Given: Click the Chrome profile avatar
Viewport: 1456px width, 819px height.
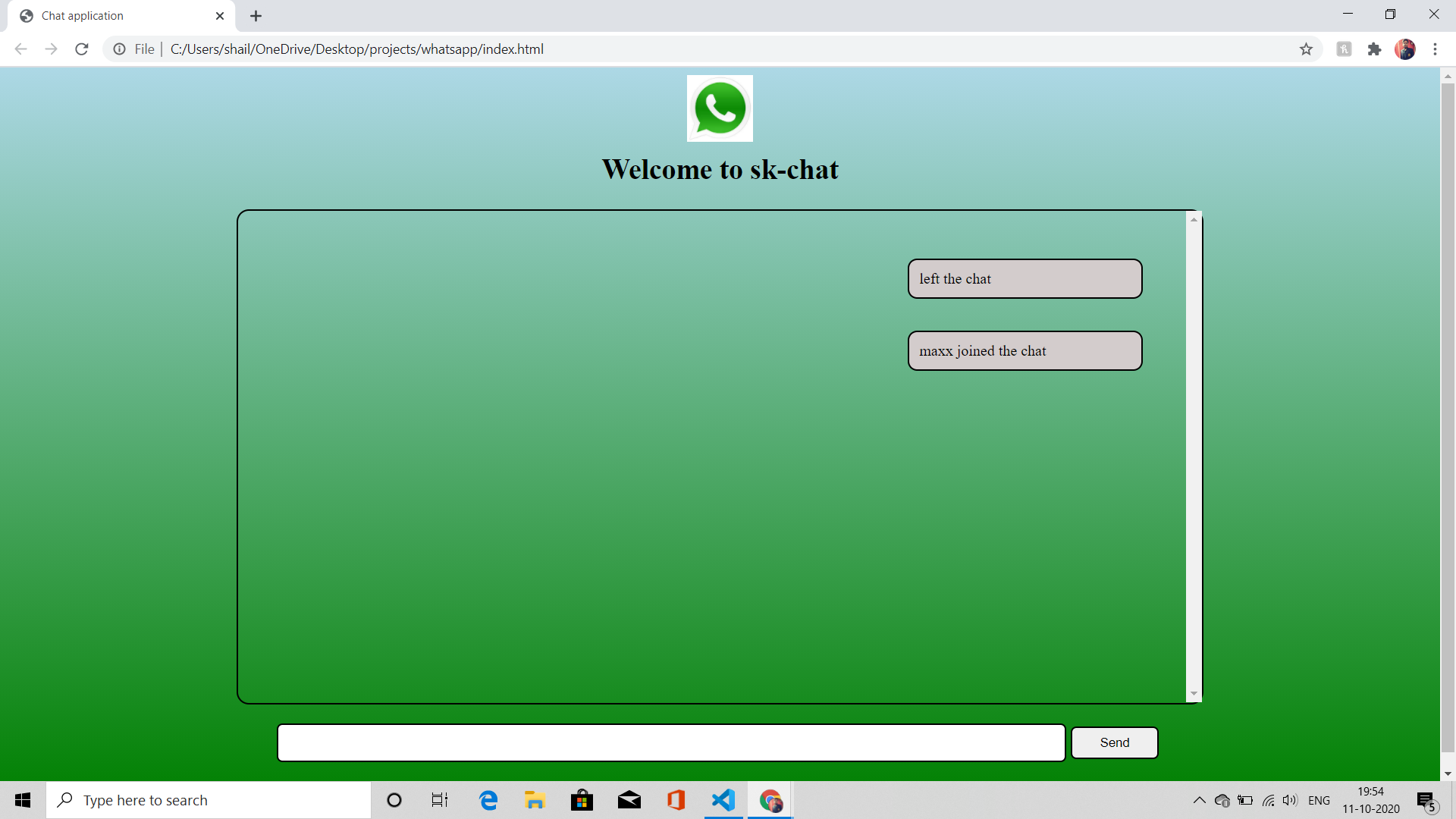Looking at the screenshot, I should coord(1406,49).
